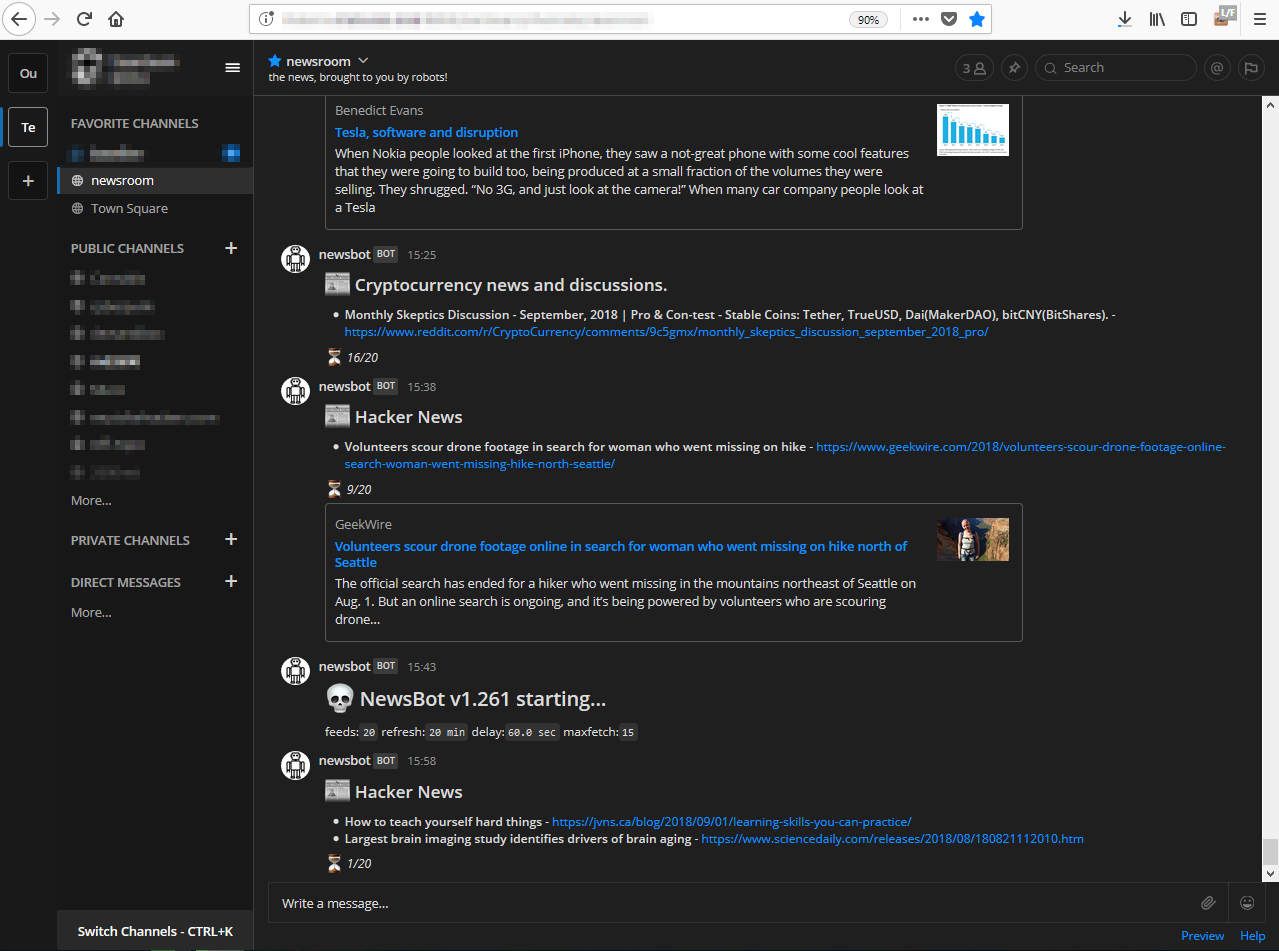Screen dimensions: 1279x951
Task: Open the Mattermost main menu hamburger
Action: pyautogui.click(x=232, y=67)
